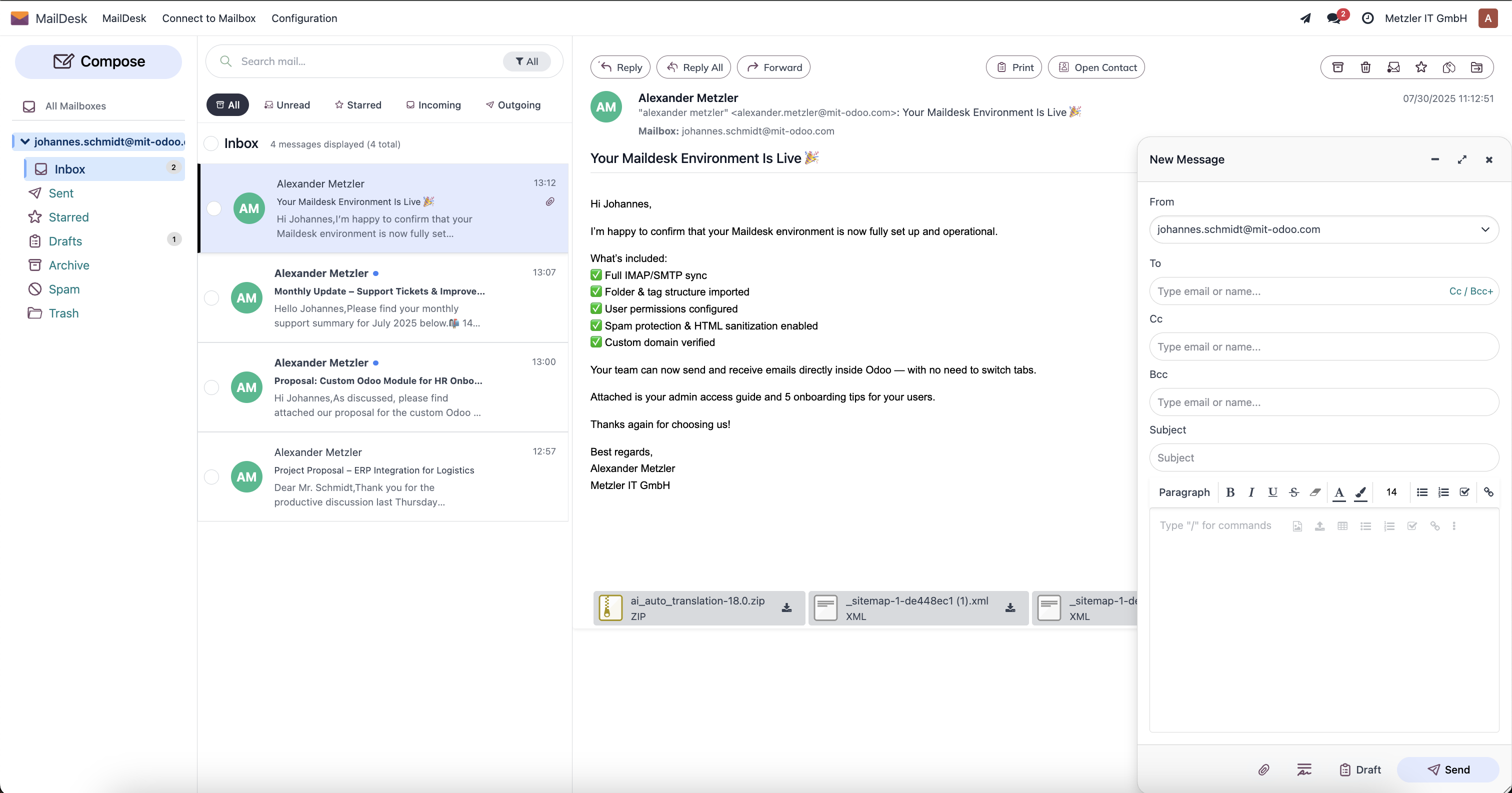This screenshot has width=1512, height=793.
Task: Click the Send button
Action: tap(1448, 769)
